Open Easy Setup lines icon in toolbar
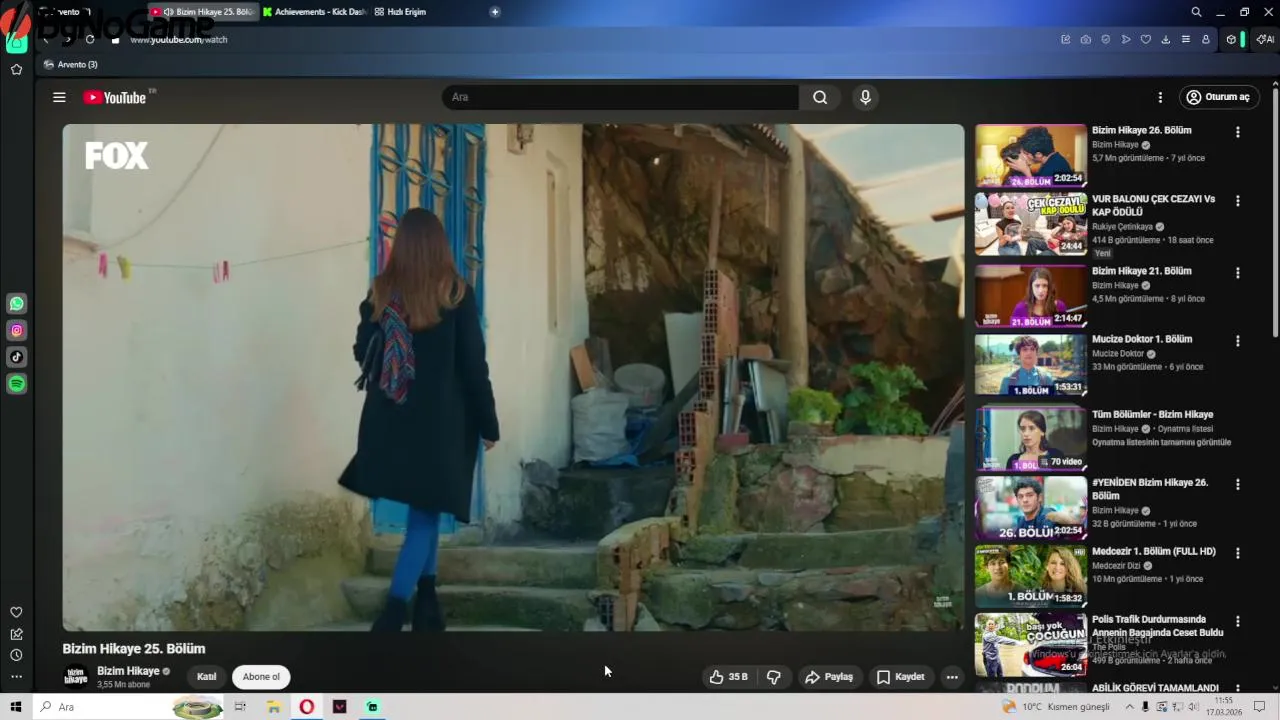This screenshot has height=720, width=1280. (1186, 39)
